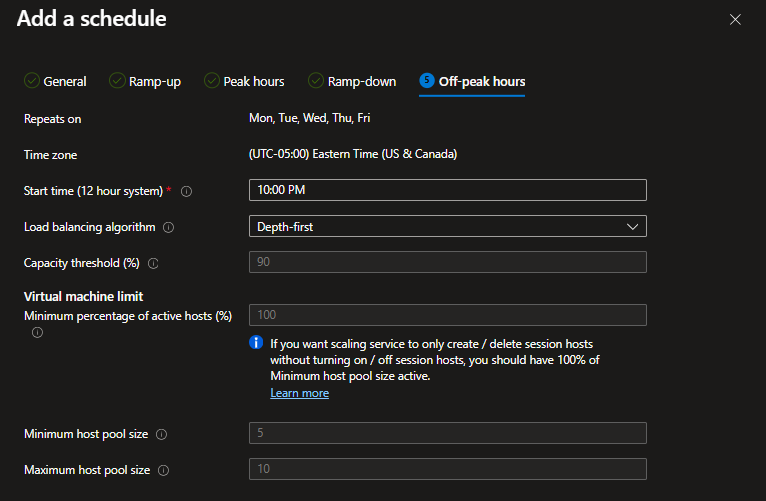Click the Ramp-down checkmark icon
Viewport: 766px width, 501px height.
[316, 81]
